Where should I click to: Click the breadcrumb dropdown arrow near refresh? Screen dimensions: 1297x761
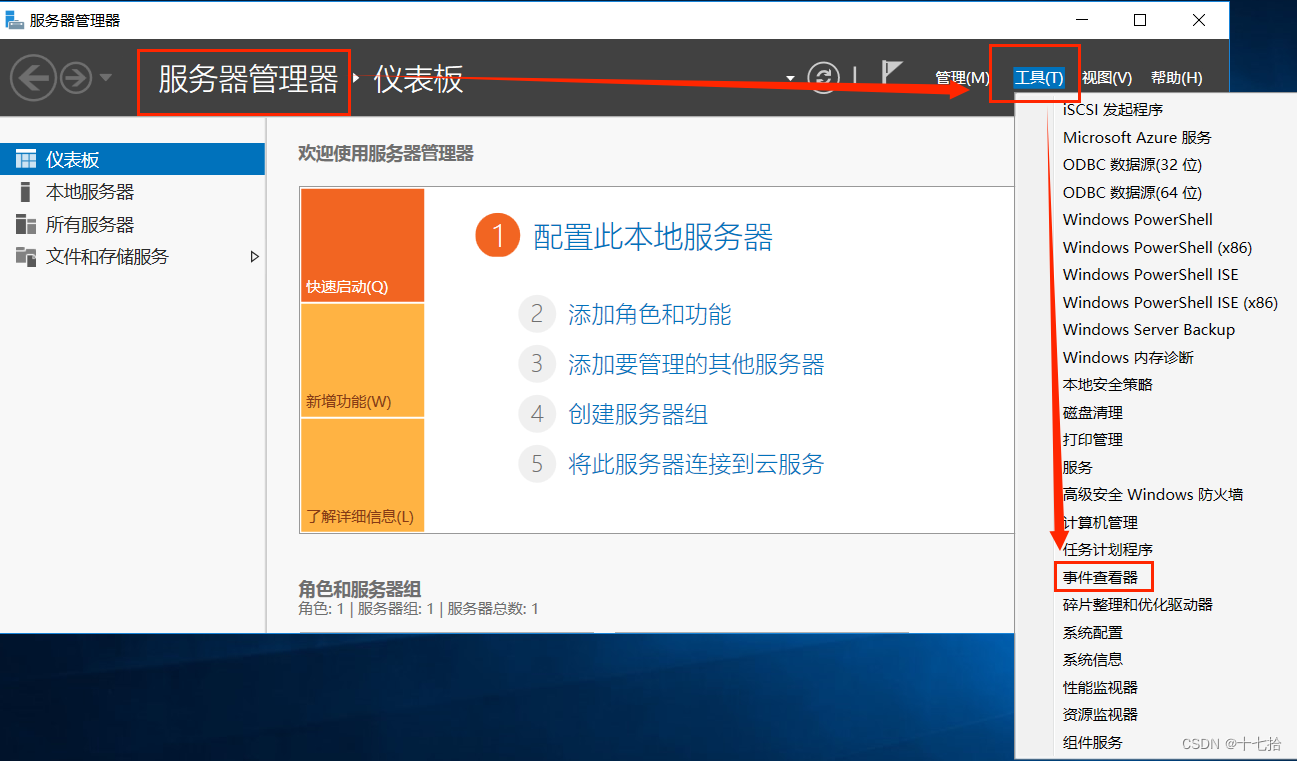tap(790, 79)
